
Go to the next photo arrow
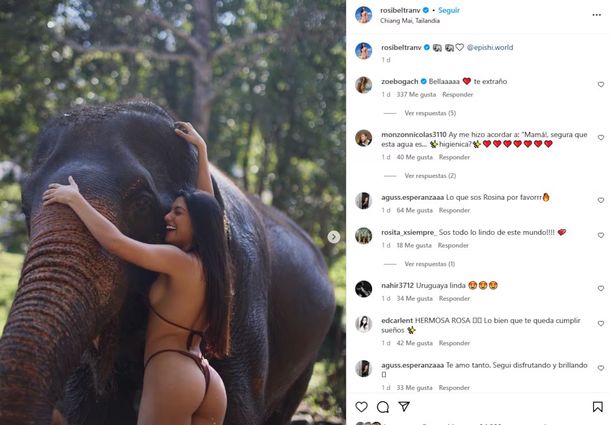pyautogui.click(x=333, y=237)
